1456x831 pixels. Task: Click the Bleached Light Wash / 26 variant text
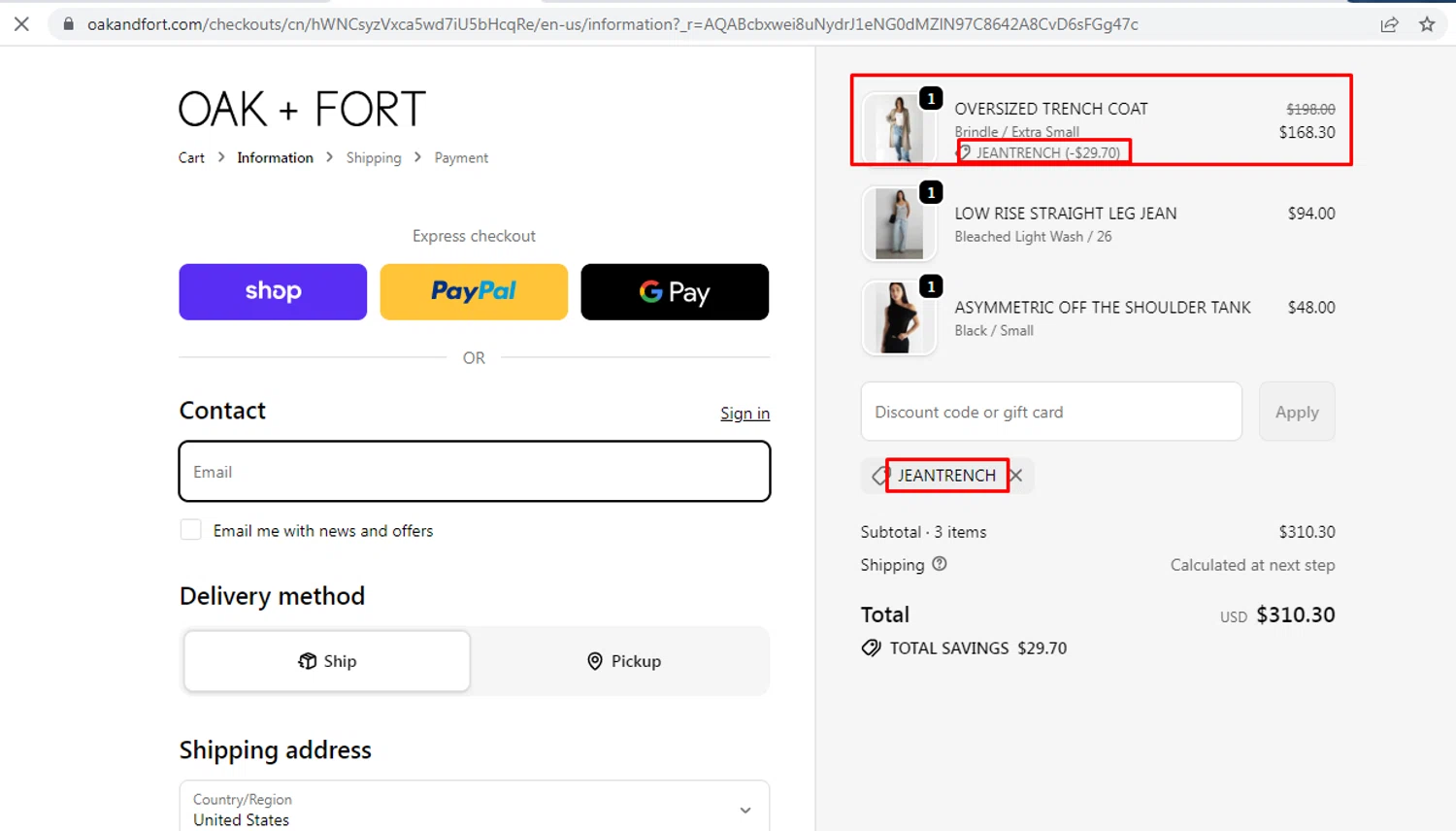[1033, 237]
